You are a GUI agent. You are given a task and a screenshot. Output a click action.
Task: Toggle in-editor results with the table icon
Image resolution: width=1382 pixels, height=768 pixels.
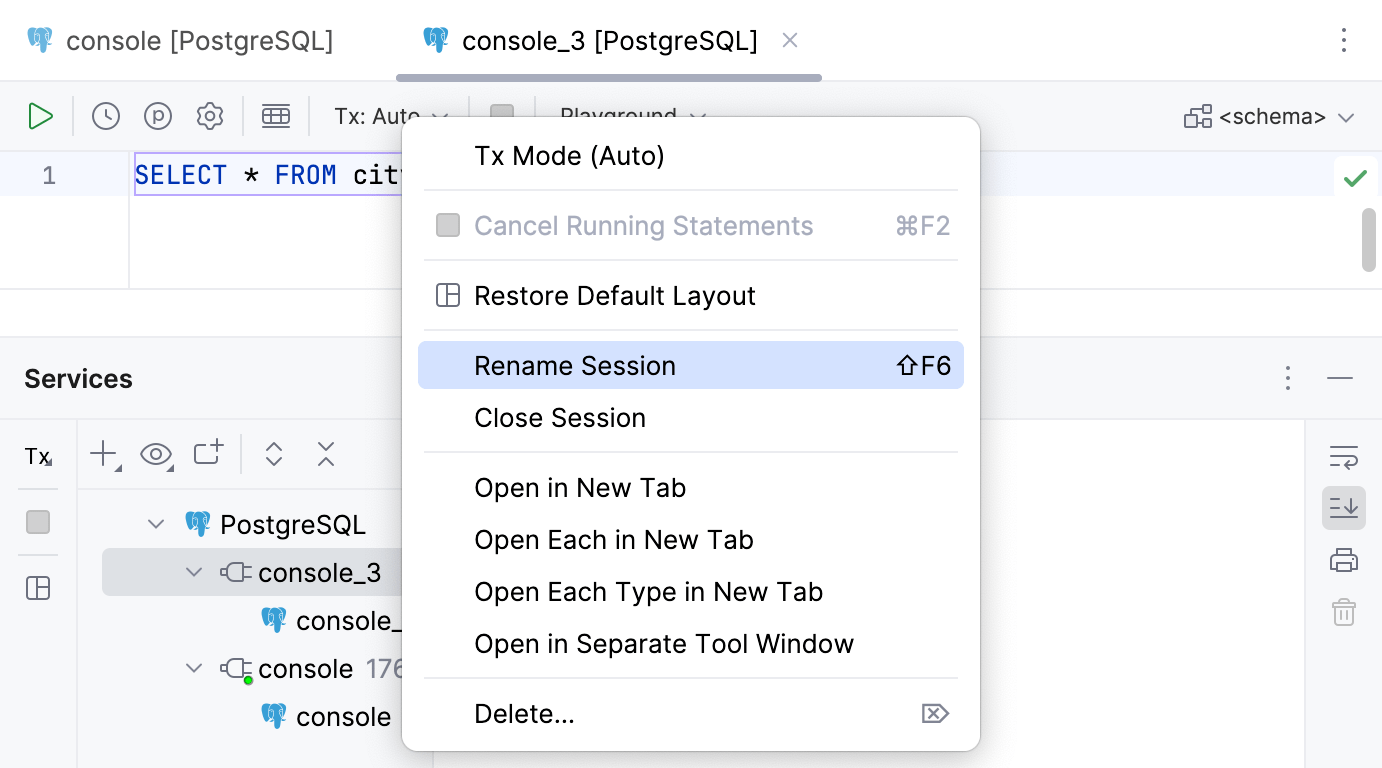tap(276, 115)
